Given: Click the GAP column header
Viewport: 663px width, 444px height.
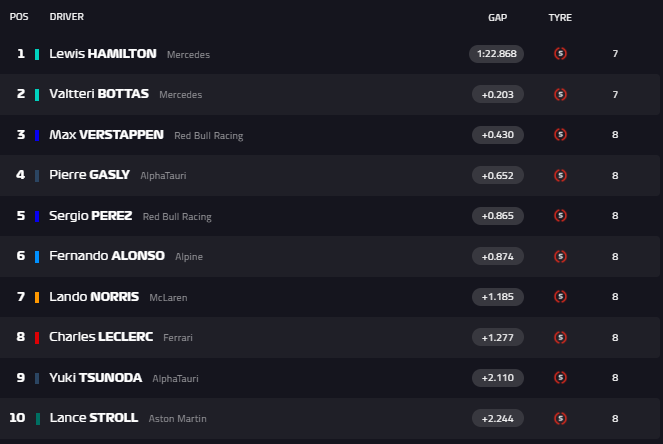Looking at the screenshot, I should tap(497, 17).
